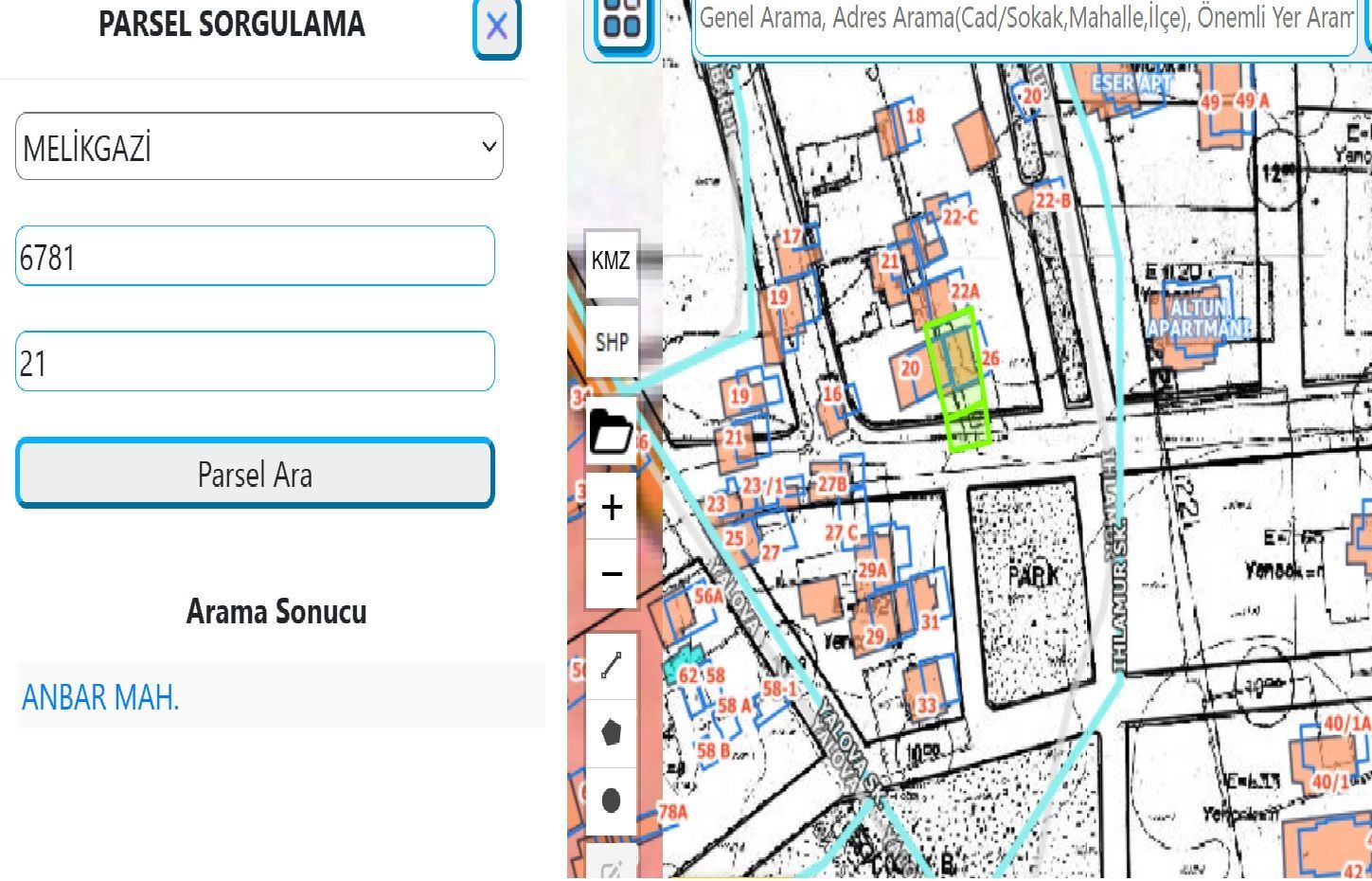Open the MELİKGAZİ district dropdown
The image size is (1372, 881).
(x=258, y=146)
